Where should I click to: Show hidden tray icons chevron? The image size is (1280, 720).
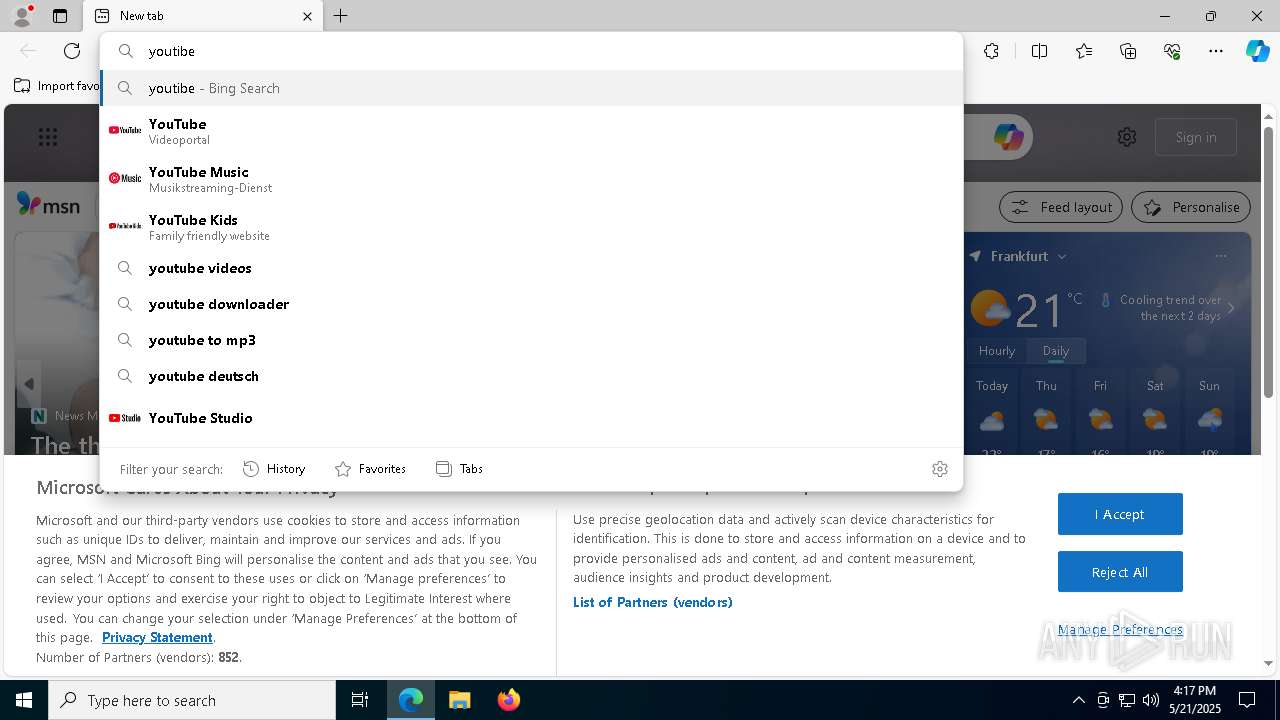pos(1078,700)
